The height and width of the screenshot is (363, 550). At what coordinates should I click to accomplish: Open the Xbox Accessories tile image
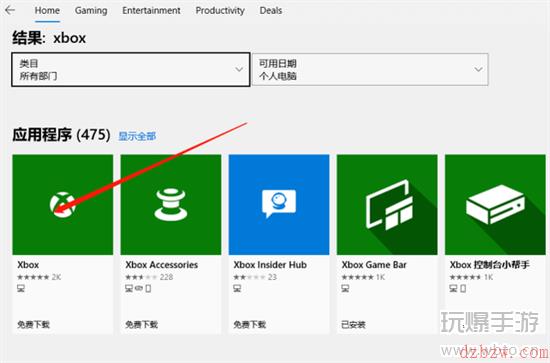(x=171, y=204)
